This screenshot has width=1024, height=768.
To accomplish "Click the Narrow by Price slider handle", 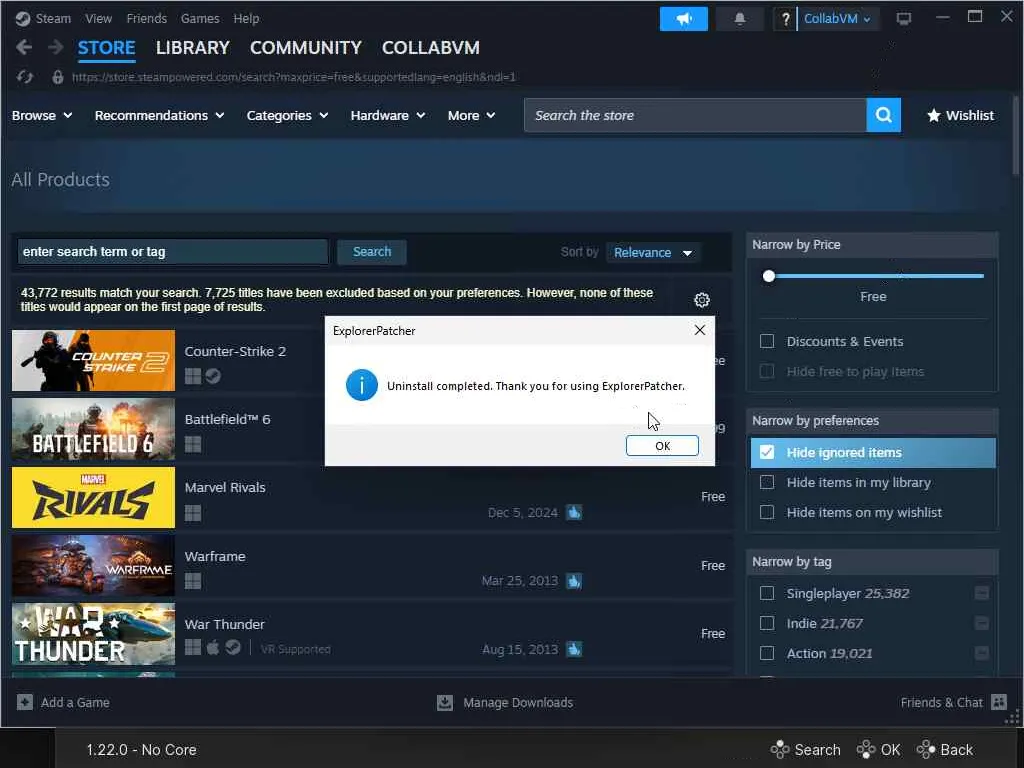I will tap(769, 276).
